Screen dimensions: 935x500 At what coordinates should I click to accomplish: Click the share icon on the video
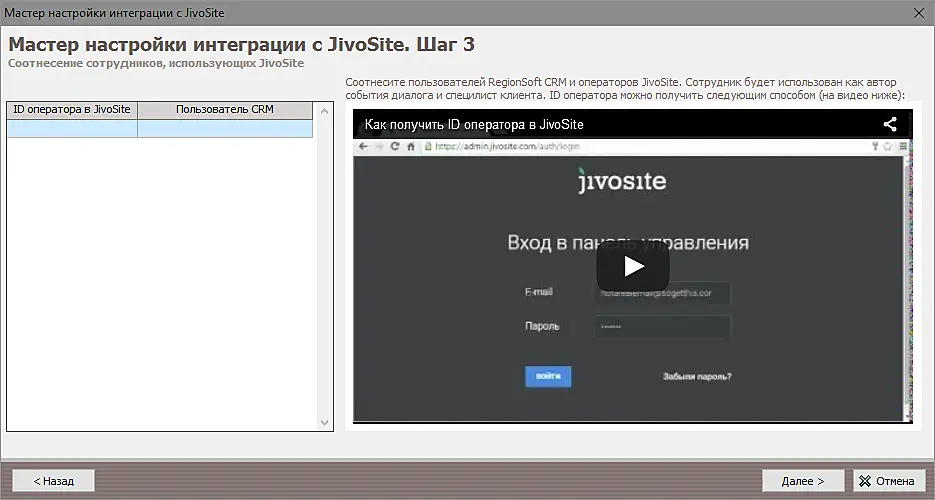[889, 125]
